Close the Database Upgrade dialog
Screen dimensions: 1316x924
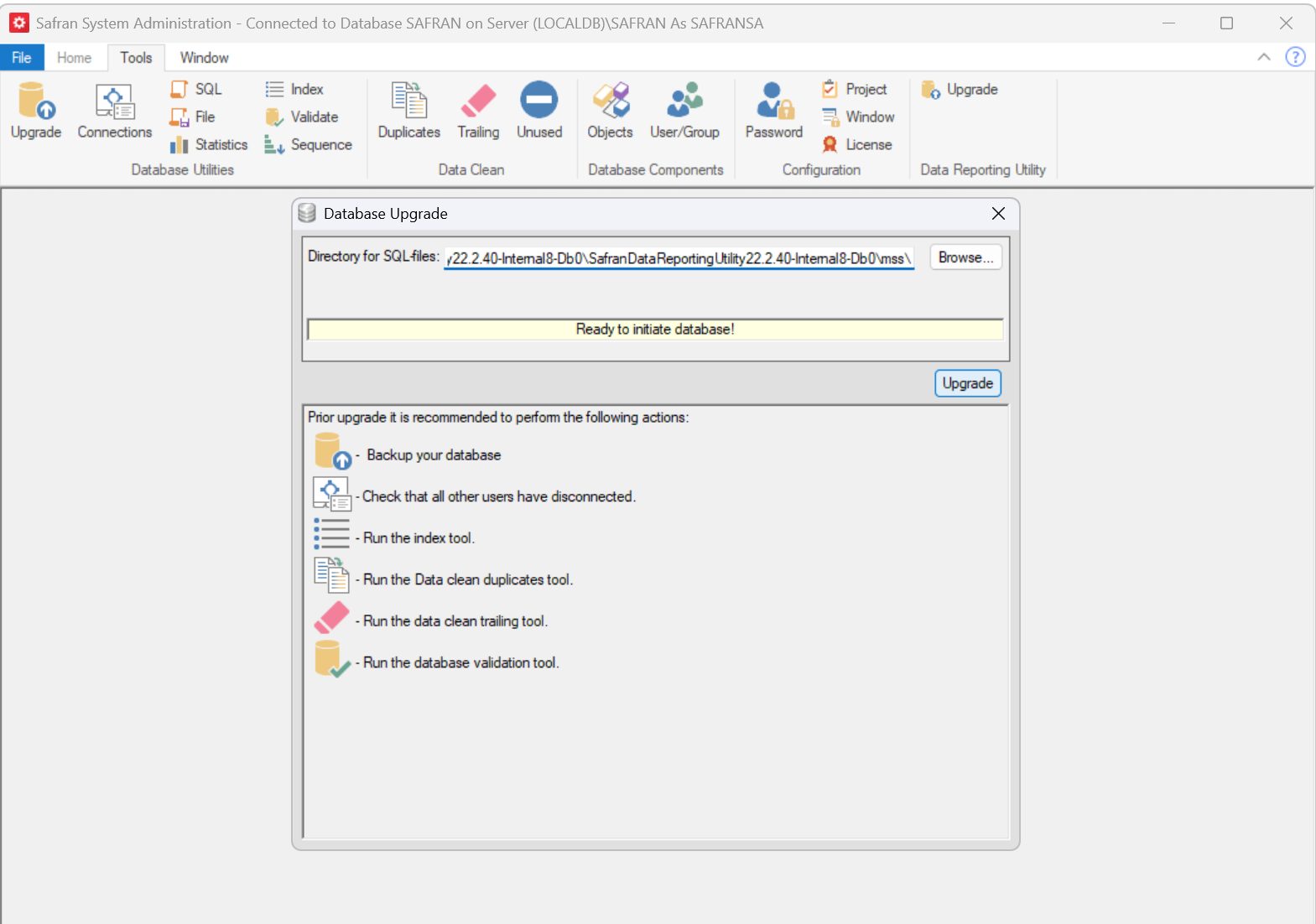point(998,213)
